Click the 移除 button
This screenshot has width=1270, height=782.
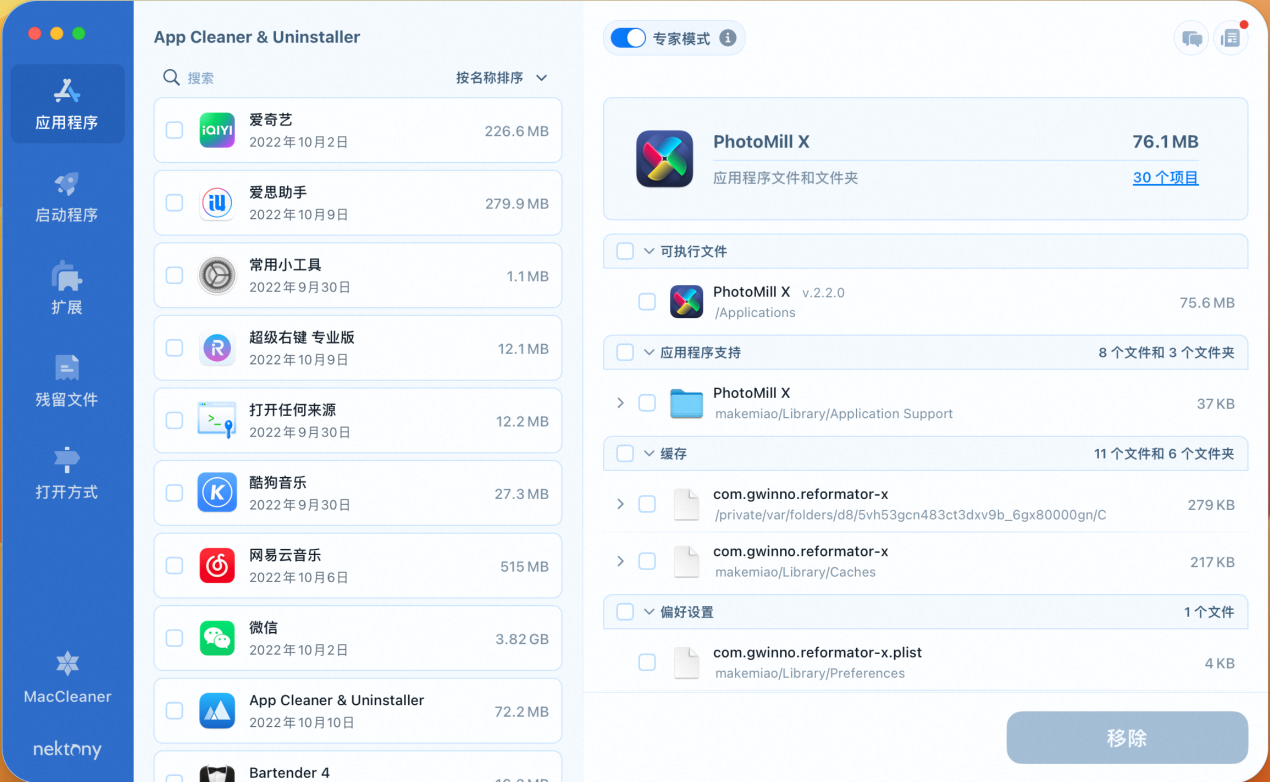point(1127,738)
